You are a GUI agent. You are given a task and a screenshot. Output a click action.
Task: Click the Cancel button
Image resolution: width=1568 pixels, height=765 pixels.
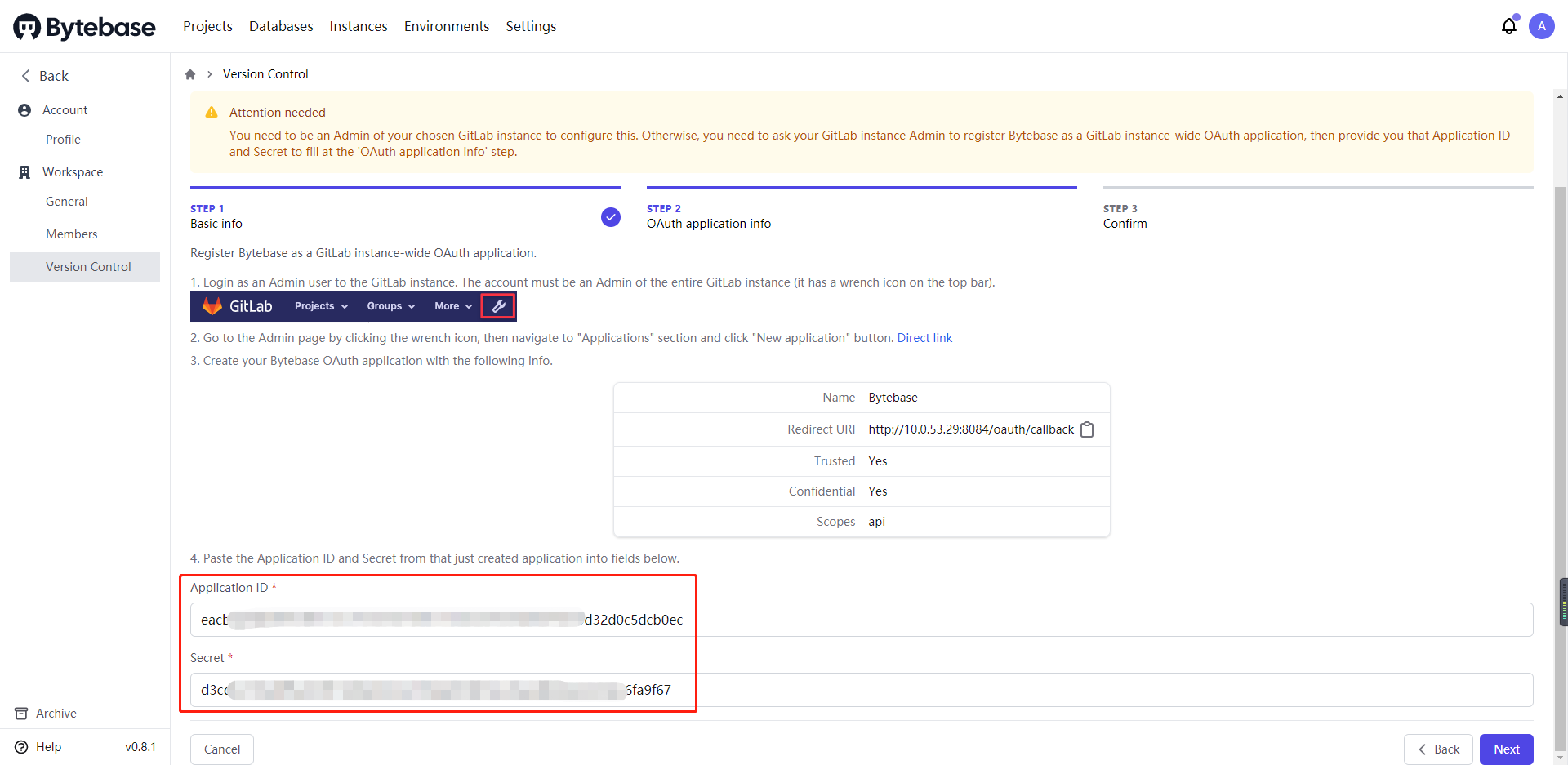tap(222, 749)
